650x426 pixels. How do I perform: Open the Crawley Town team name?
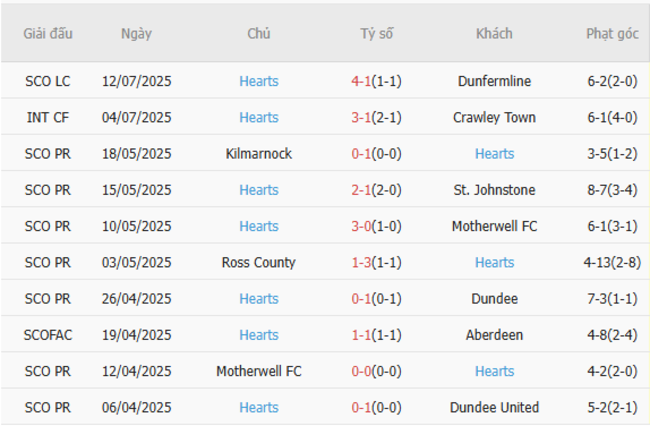tap(494, 117)
